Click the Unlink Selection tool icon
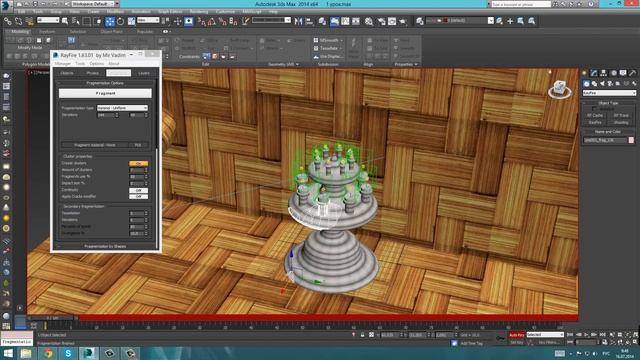The width and height of the screenshot is (640, 360). pyautogui.click(x=18, y=21)
